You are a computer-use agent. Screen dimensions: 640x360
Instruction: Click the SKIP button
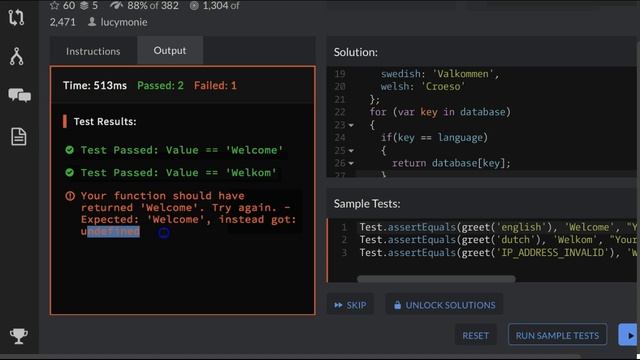click(x=350, y=305)
